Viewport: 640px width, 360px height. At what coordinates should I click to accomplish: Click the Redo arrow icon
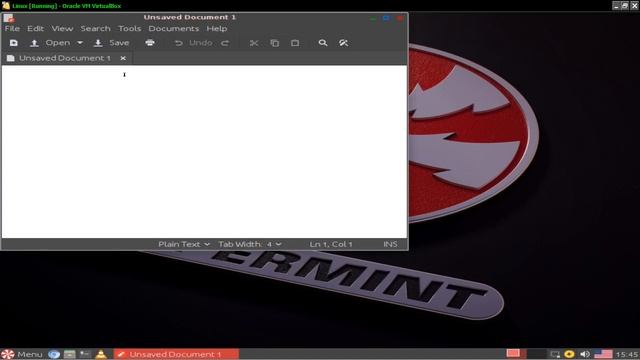[x=225, y=43]
